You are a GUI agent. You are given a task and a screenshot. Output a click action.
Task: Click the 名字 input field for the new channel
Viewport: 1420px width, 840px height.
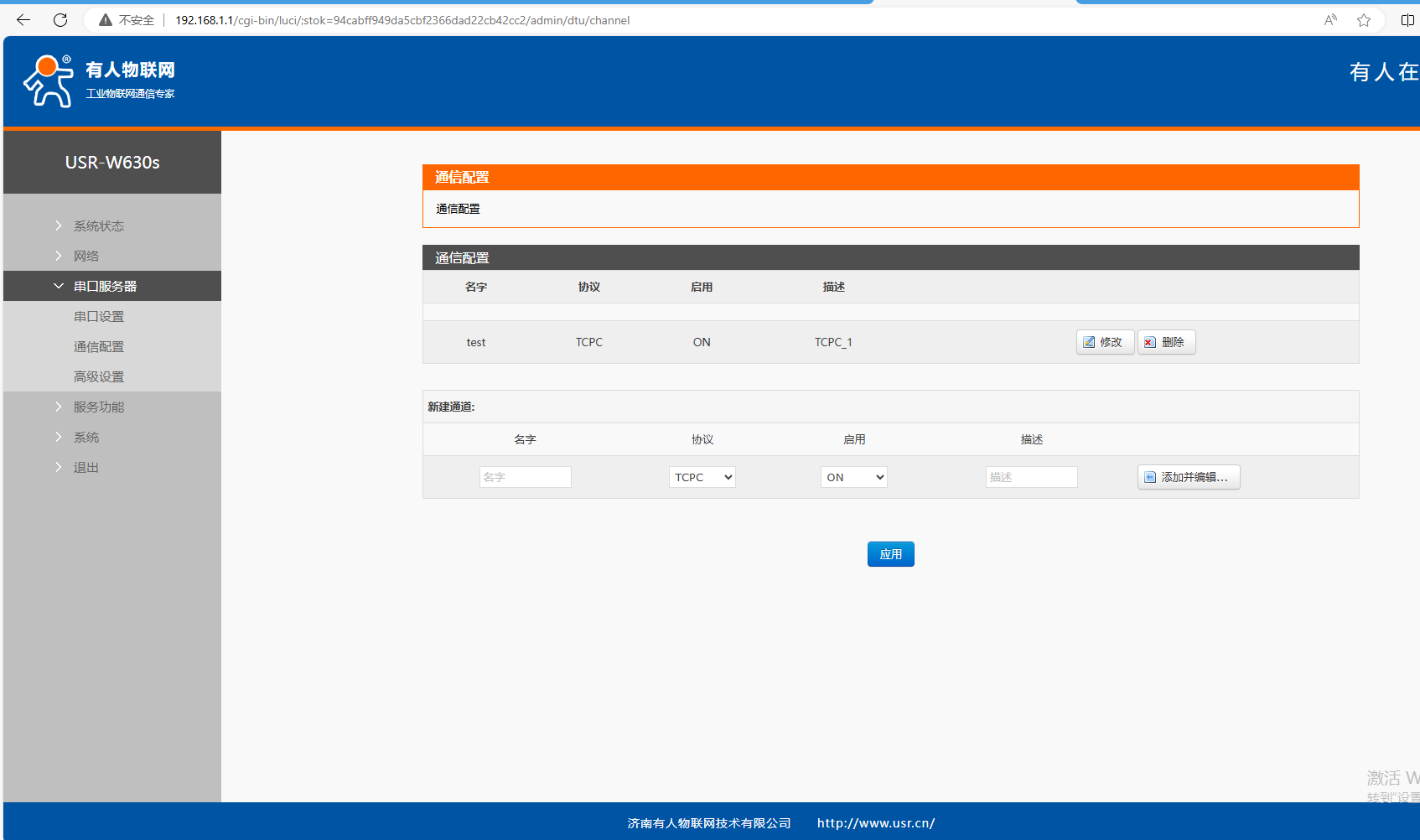(525, 477)
